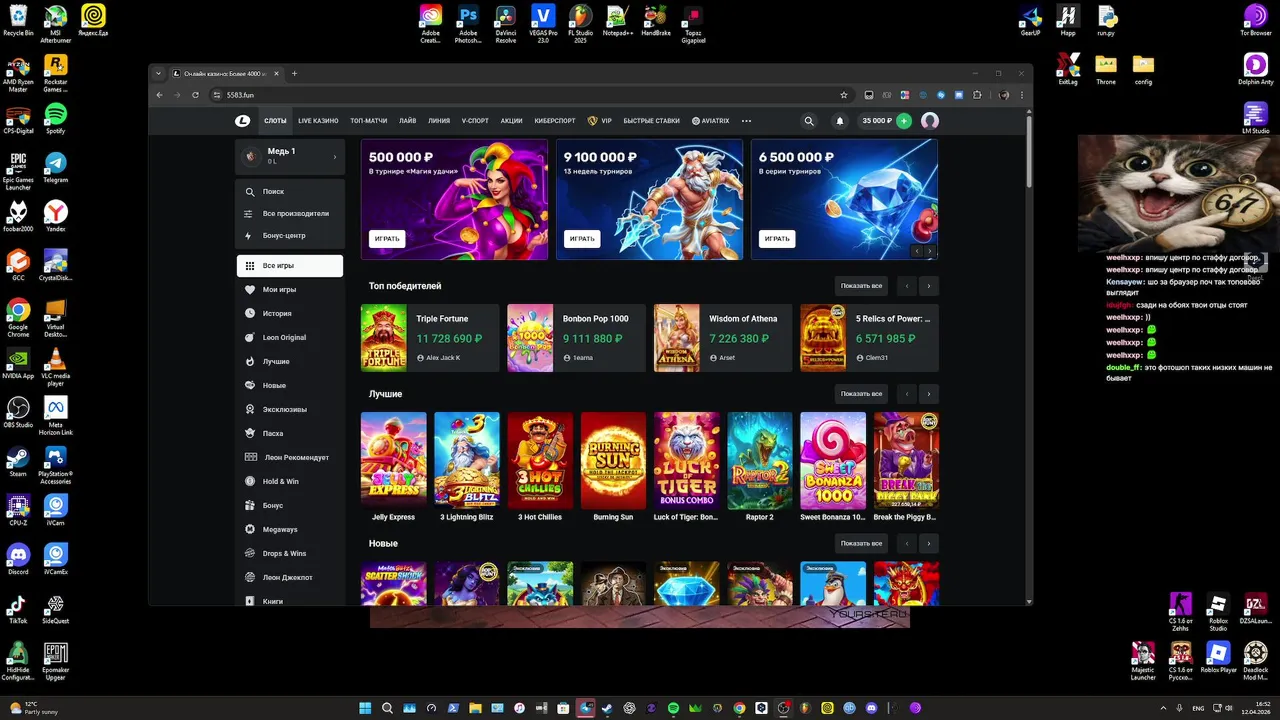Select 'Лучшие' sidebar category
This screenshot has height=720, width=1280.
click(290, 361)
